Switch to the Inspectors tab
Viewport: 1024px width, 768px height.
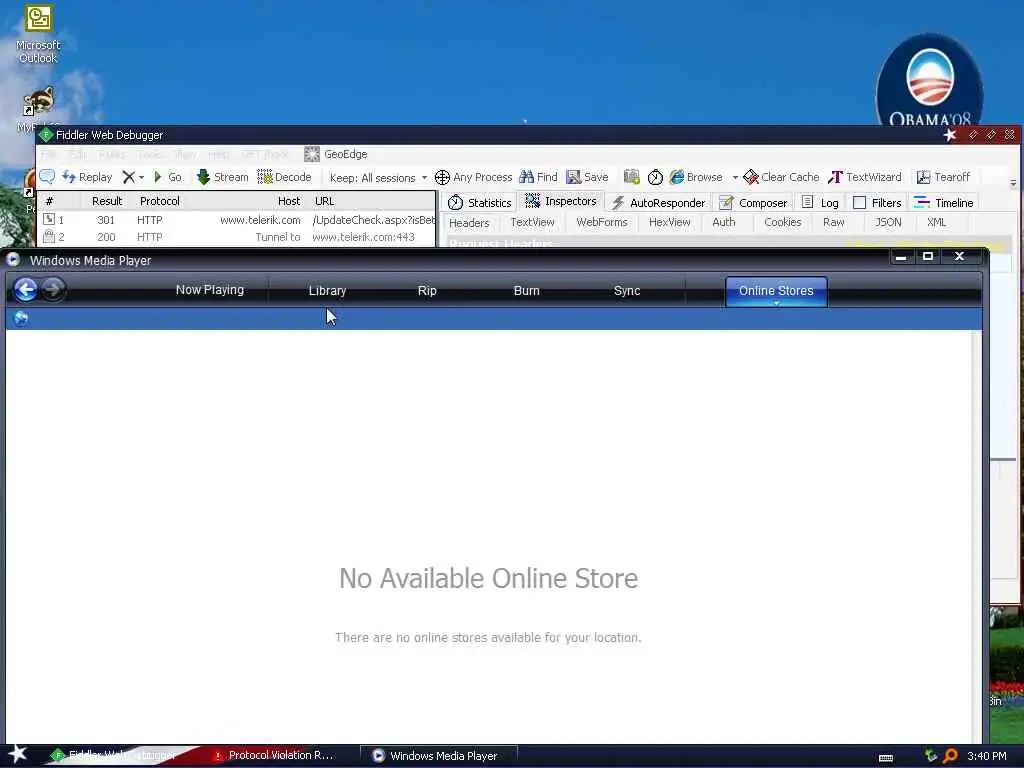561,201
